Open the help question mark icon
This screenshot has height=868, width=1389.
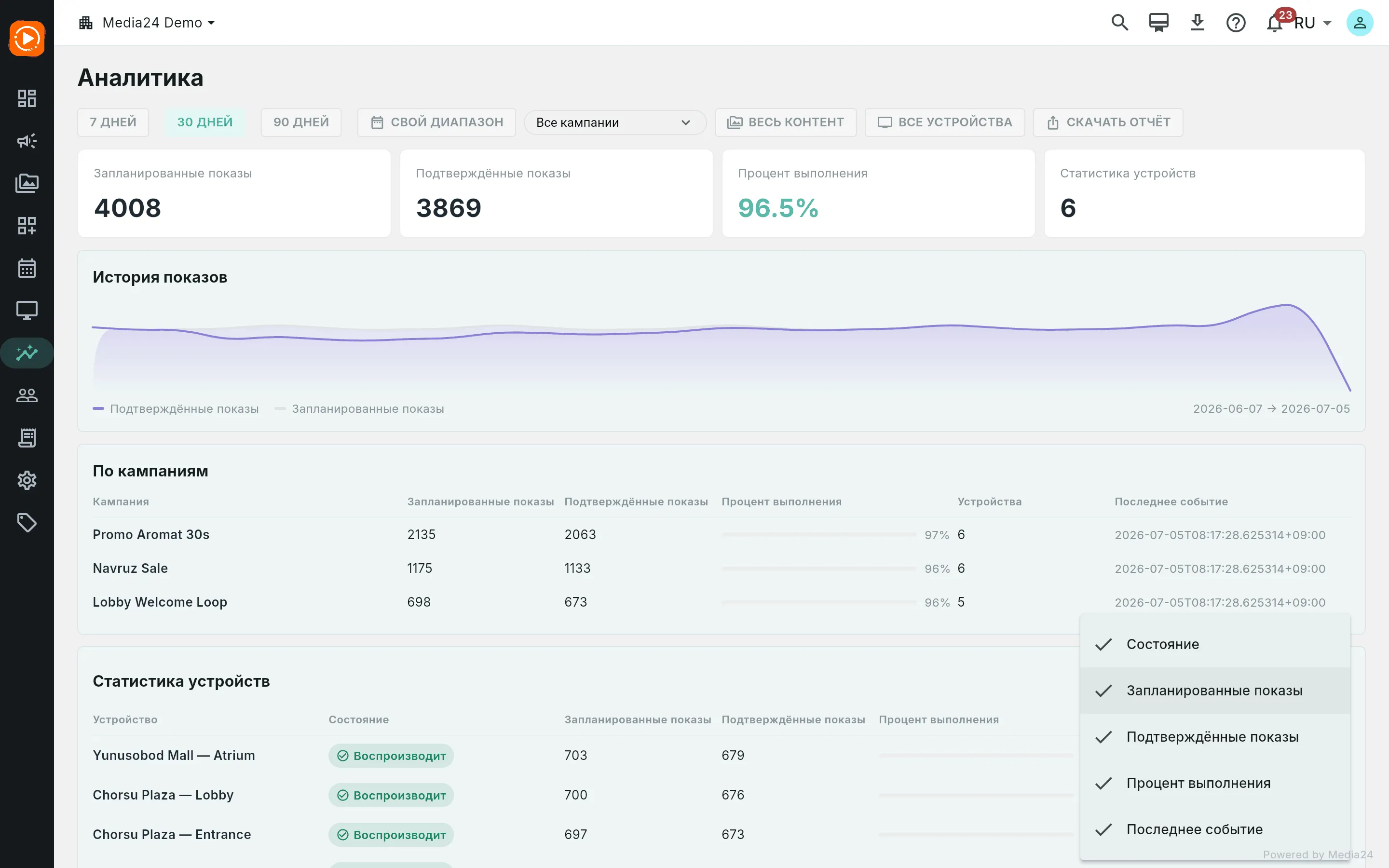pos(1236,22)
